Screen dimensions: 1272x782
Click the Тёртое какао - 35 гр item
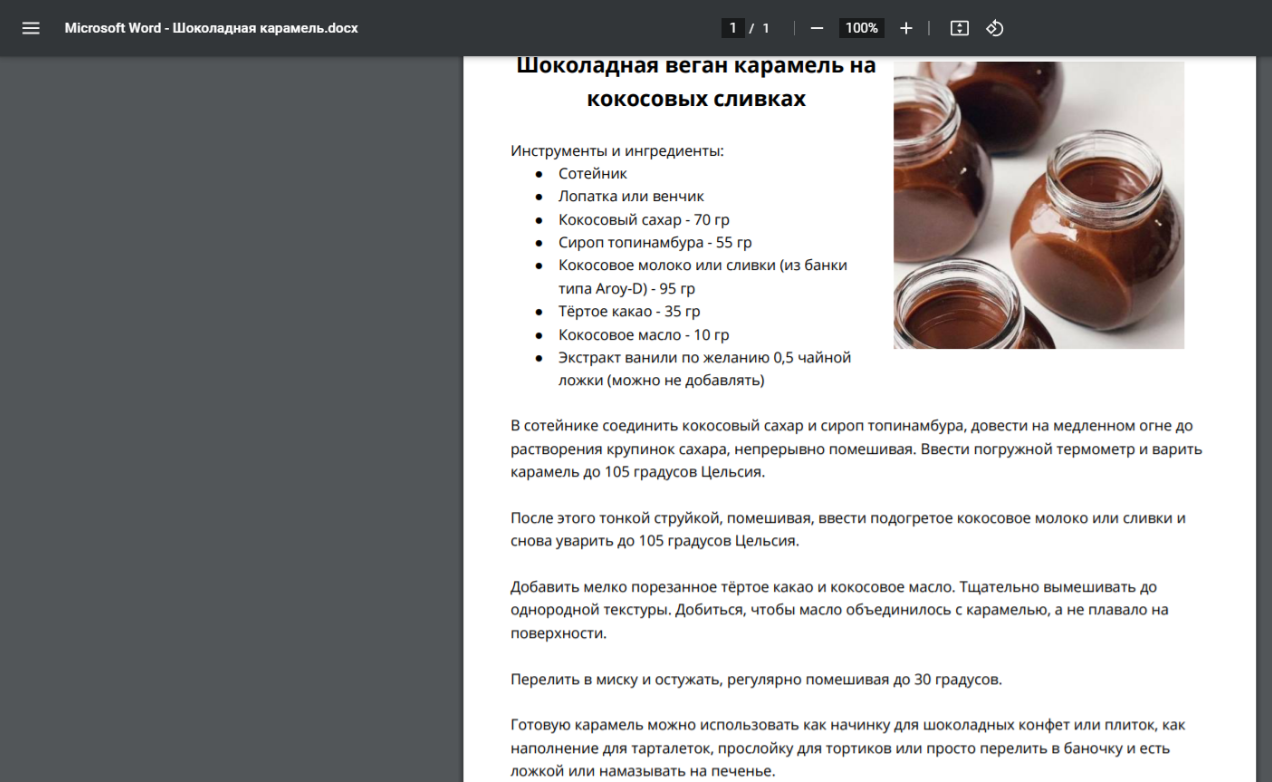point(629,311)
